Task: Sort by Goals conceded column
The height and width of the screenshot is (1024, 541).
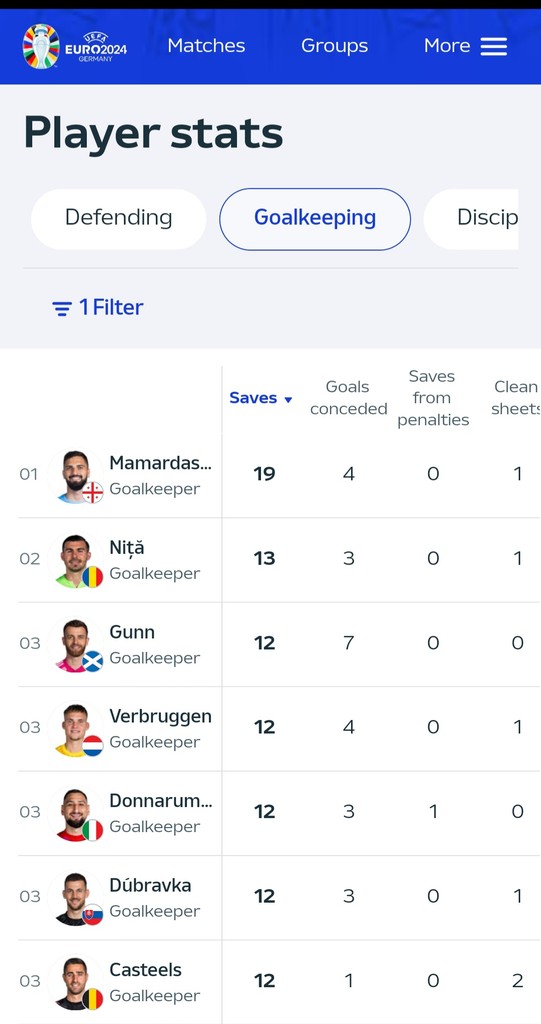Action: click(x=348, y=398)
